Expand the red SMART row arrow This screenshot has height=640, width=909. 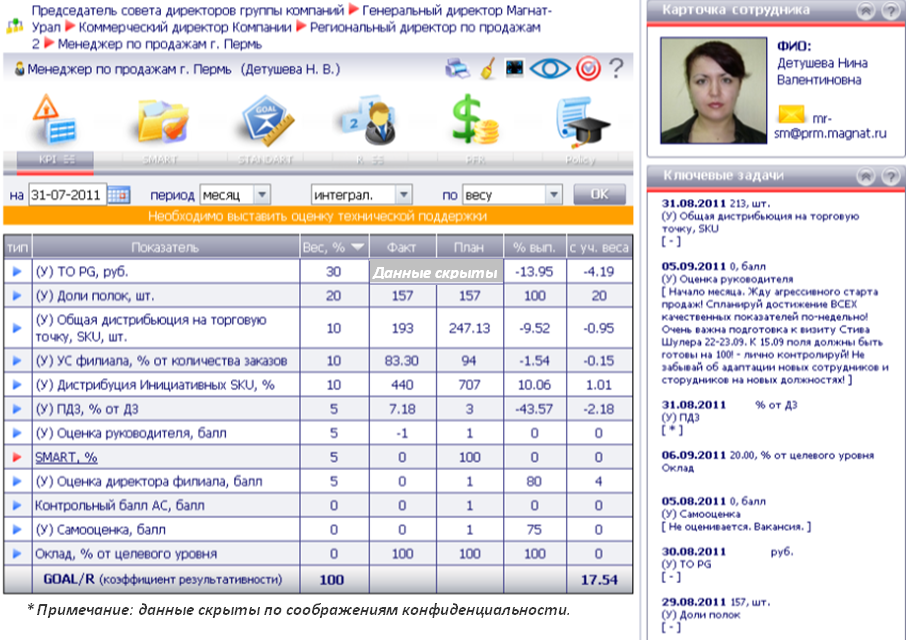[17, 457]
